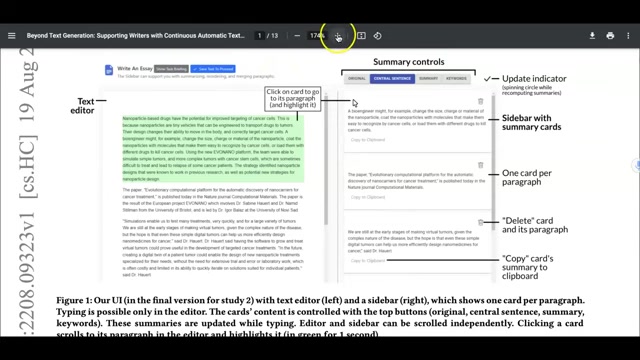
Task: Download the PDF file
Action: pyautogui.click(x=592, y=36)
